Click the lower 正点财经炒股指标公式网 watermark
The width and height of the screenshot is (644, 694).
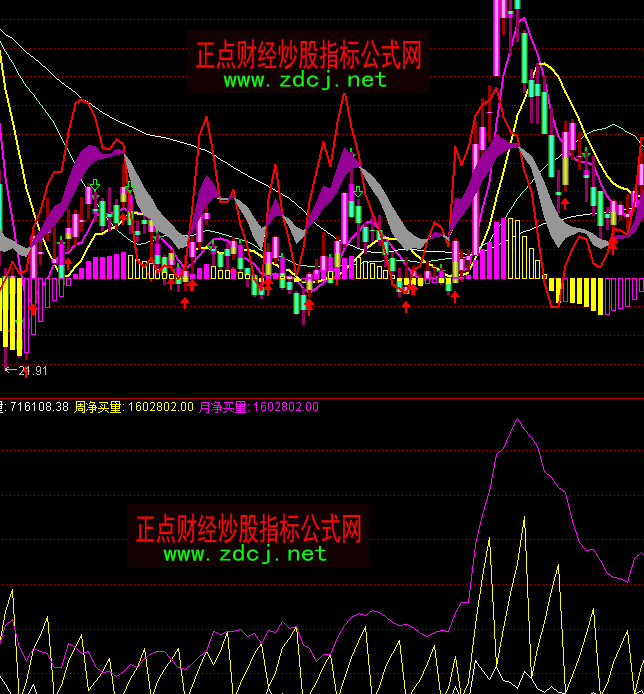248,527
